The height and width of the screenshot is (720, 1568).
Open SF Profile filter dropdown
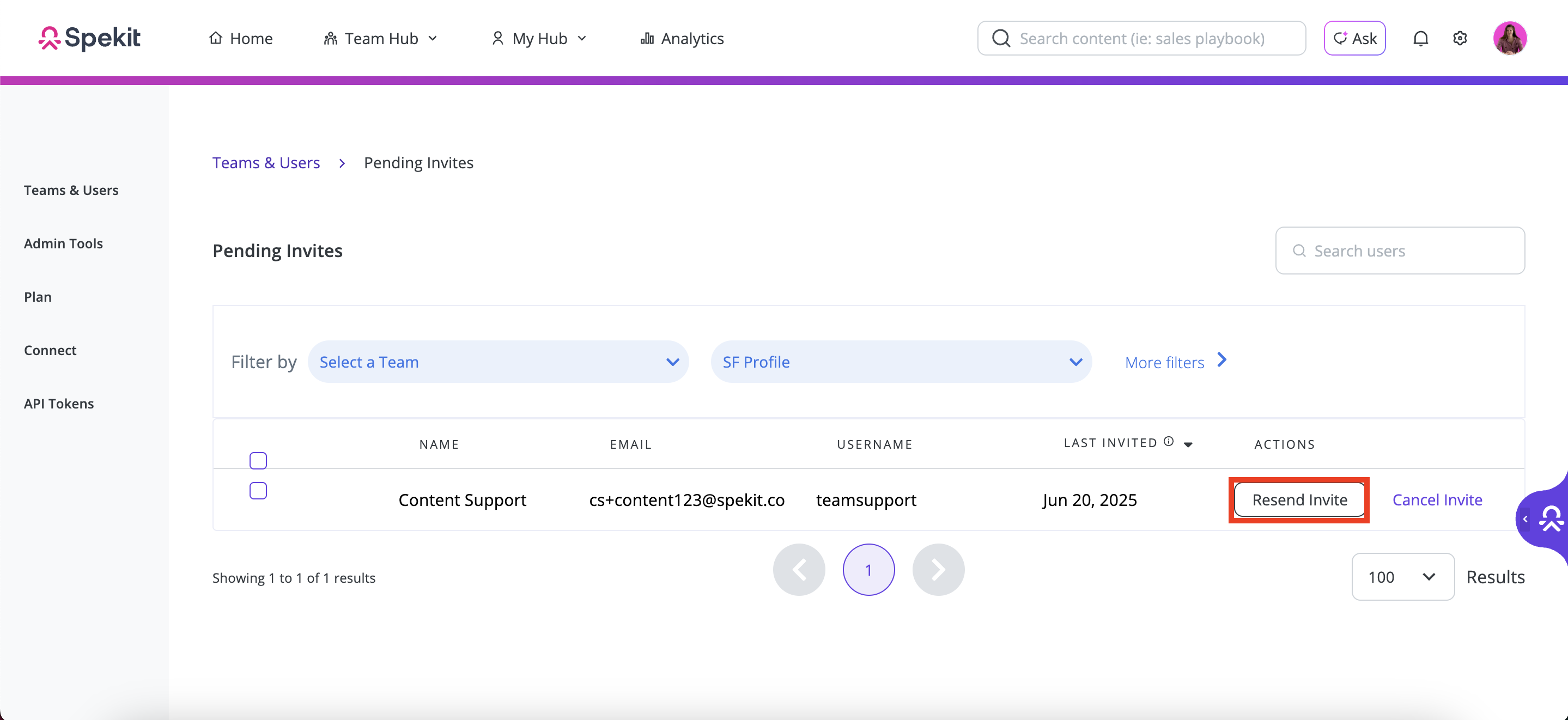[x=901, y=362]
